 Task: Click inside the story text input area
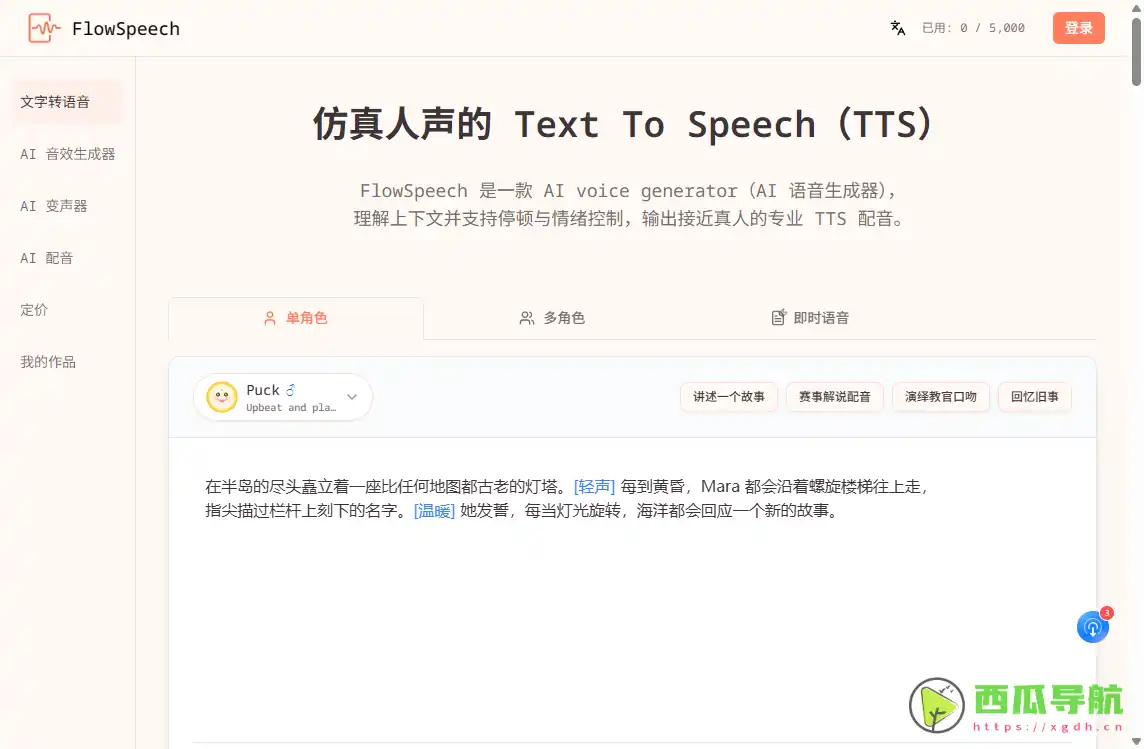[632, 591]
